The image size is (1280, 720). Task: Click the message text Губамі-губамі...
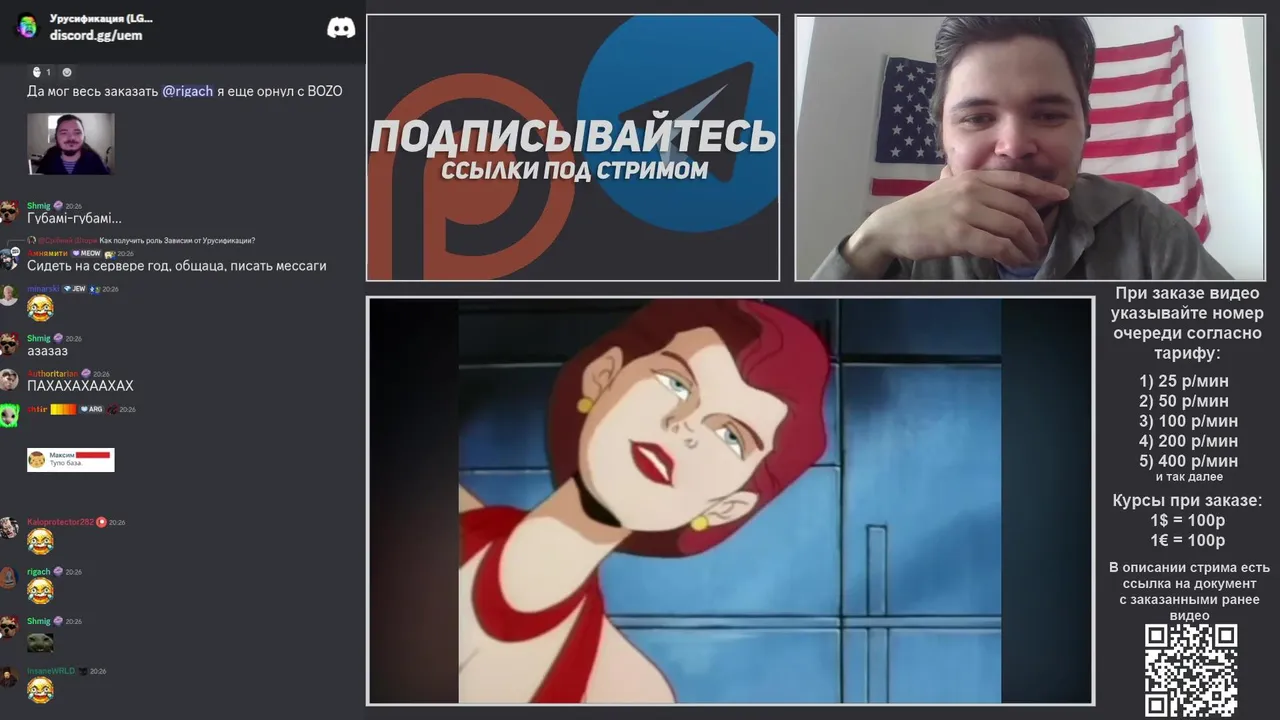click(74, 218)
